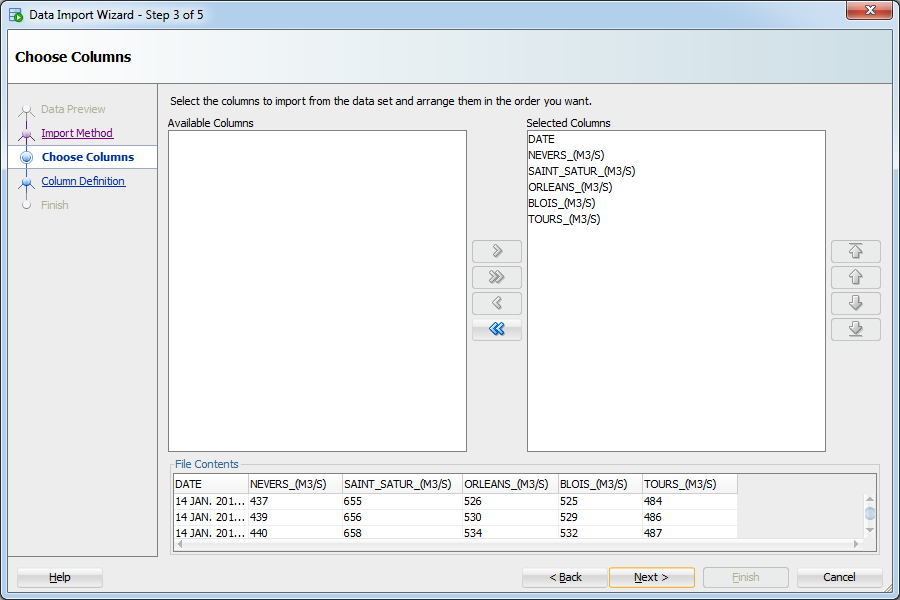Select NEVERS_(M3/S) in Selected Columns
The image size is (900, 600).
coord(566,155)
